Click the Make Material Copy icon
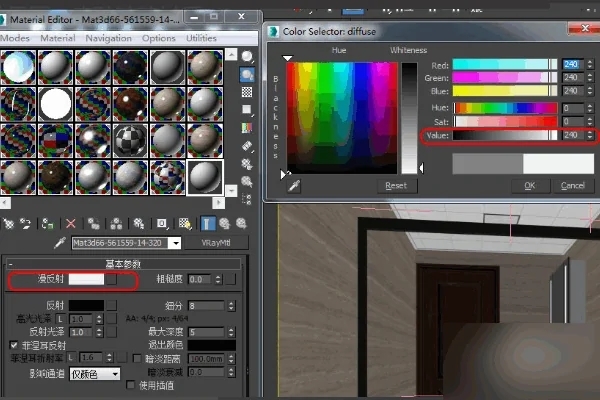The image size is (600, 400). tap(94, 224)
